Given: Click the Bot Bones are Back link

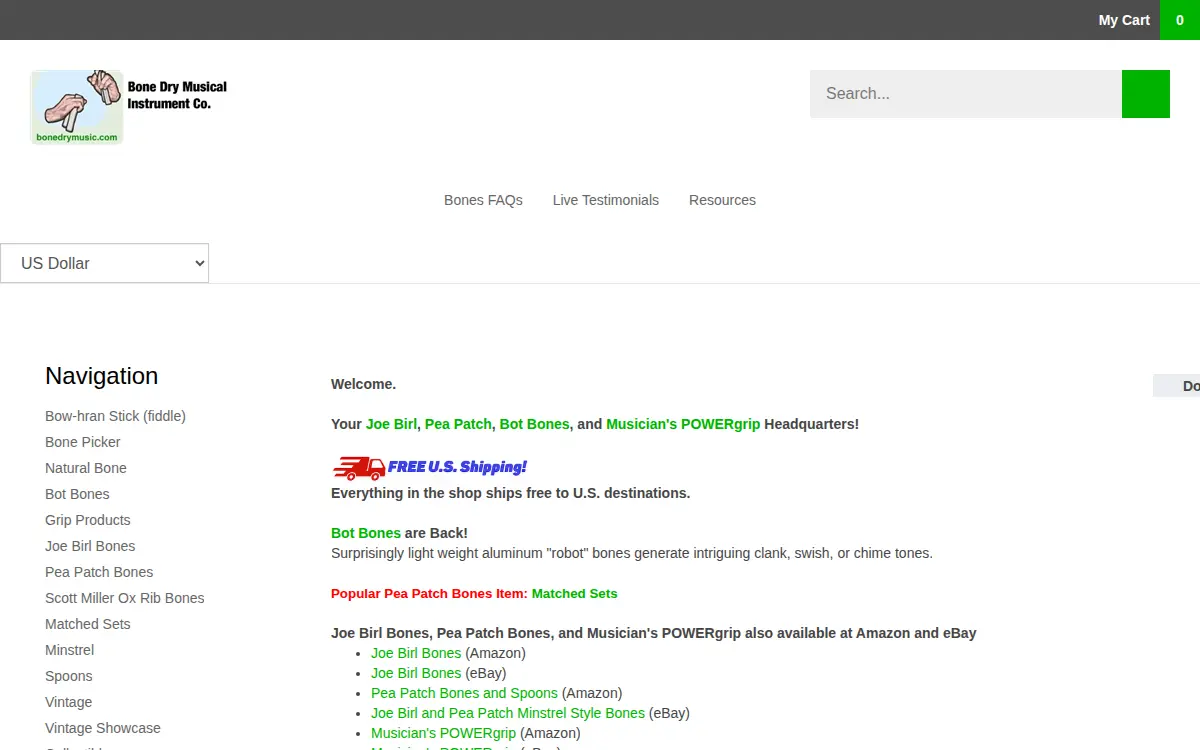Looking at the screenshot, I should click(366, 533).
